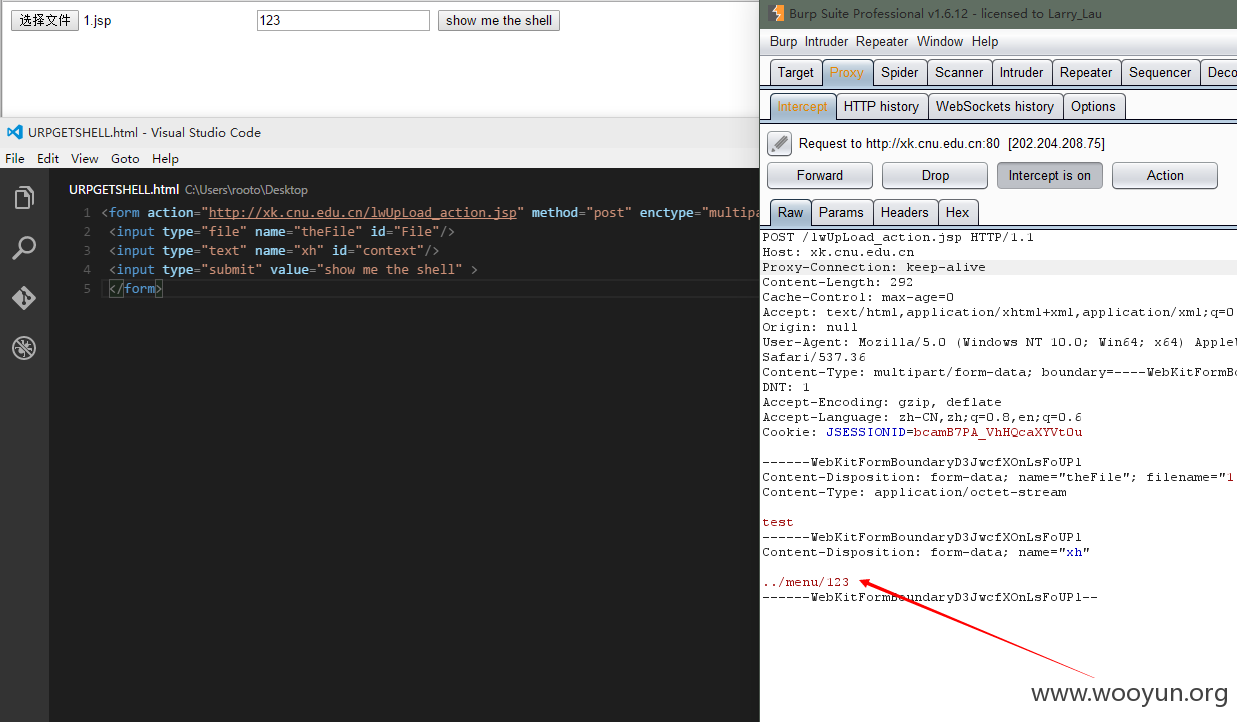The image size is (1237, 722).
Task: Open the Action button menu
Action: pyautogui.click(x=1165, y=175)
